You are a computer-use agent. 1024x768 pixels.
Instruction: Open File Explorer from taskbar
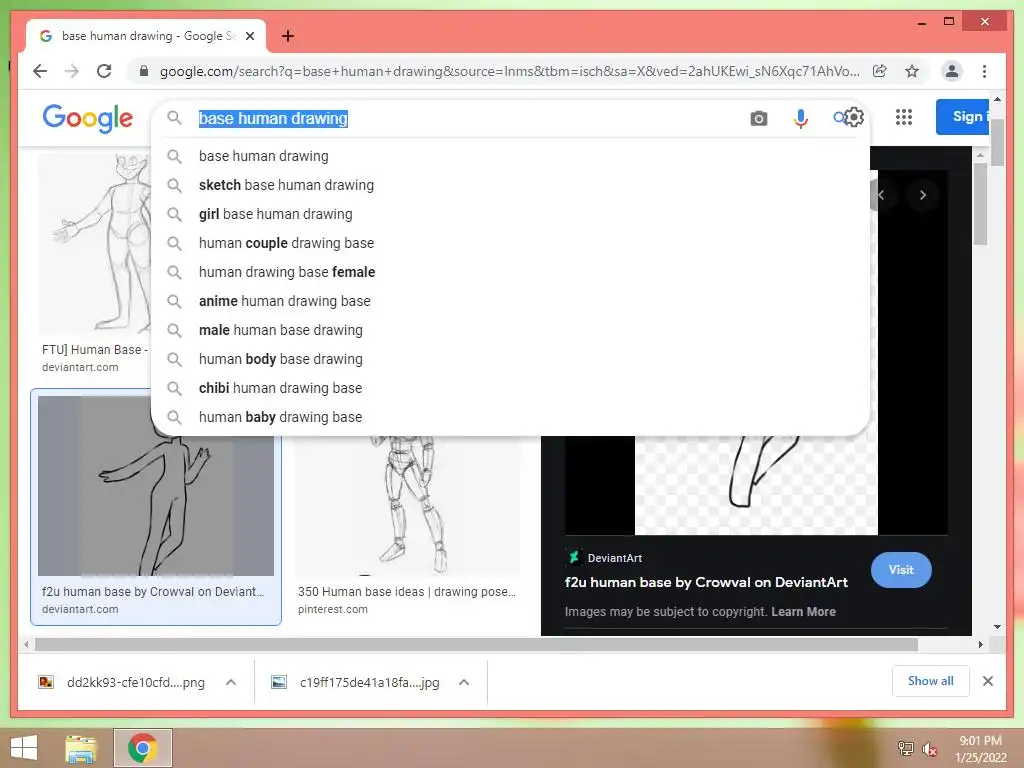(81, 748)
